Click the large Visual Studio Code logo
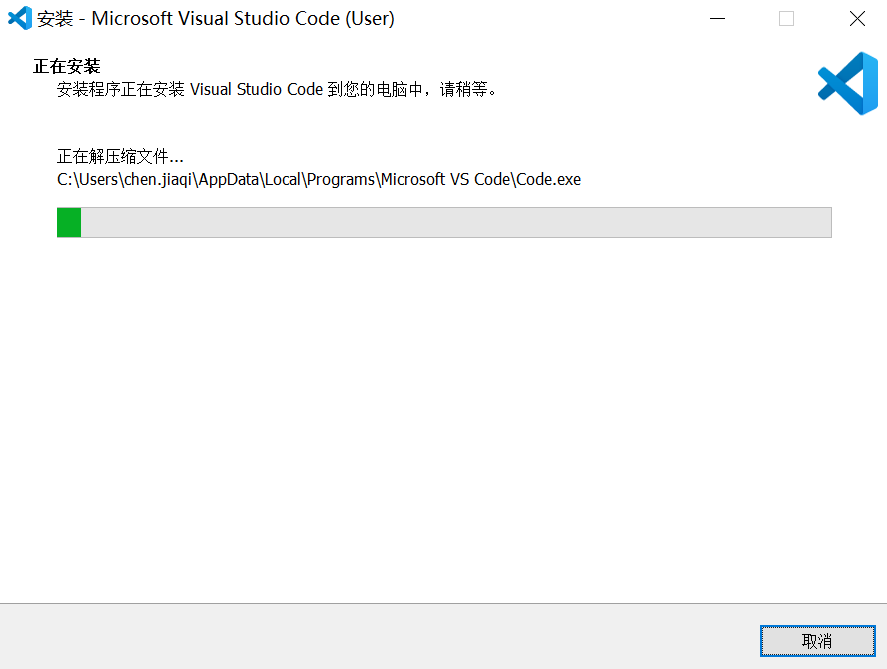Viewport: 887px width, 669px height. tap(847, 84)
